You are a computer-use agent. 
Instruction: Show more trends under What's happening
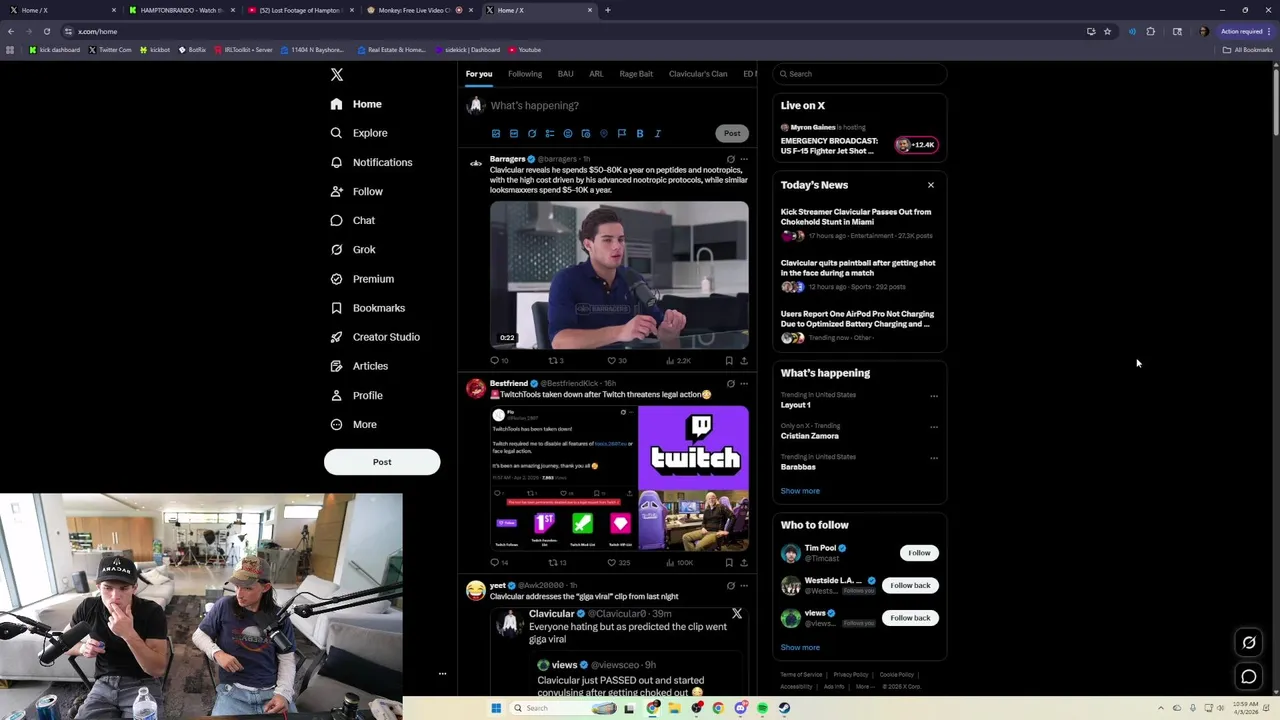tap(800, 491)
